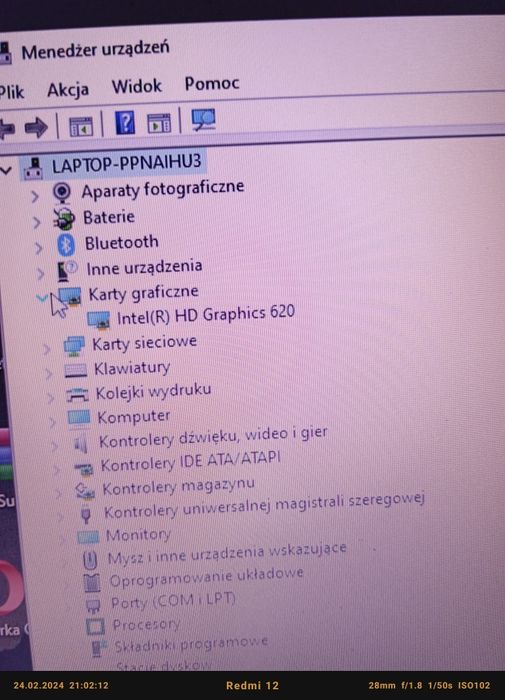Click the icon of Składniki programowe

pos(99,648)
